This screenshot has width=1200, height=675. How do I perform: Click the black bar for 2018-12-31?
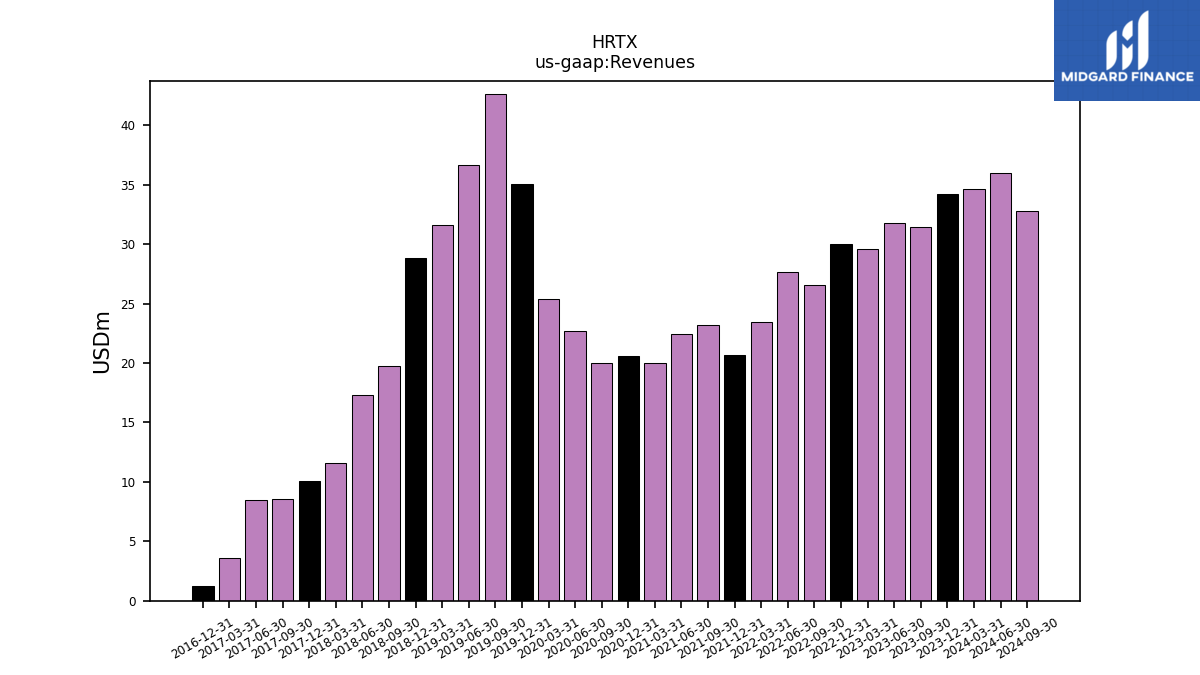pyautogui.click(x=415, y=430)
